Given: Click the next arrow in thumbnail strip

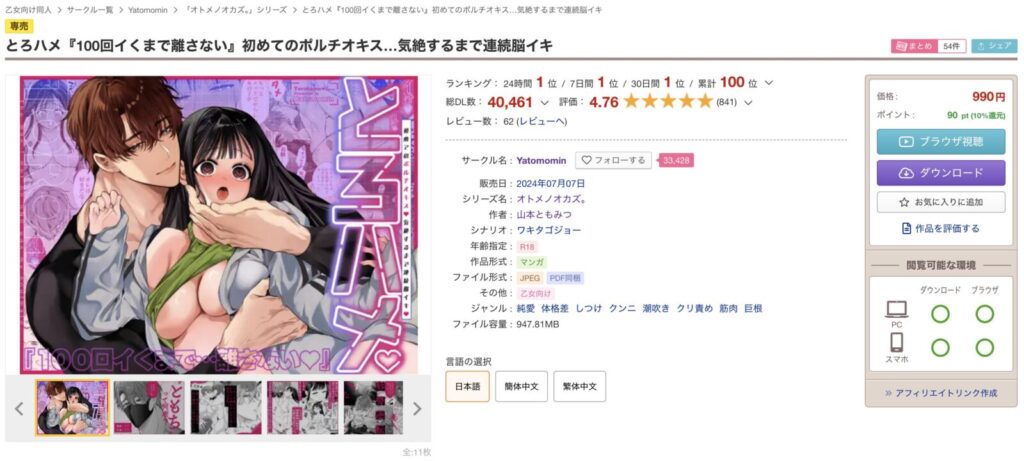Looking at the screenshot, I should [417, 409].
